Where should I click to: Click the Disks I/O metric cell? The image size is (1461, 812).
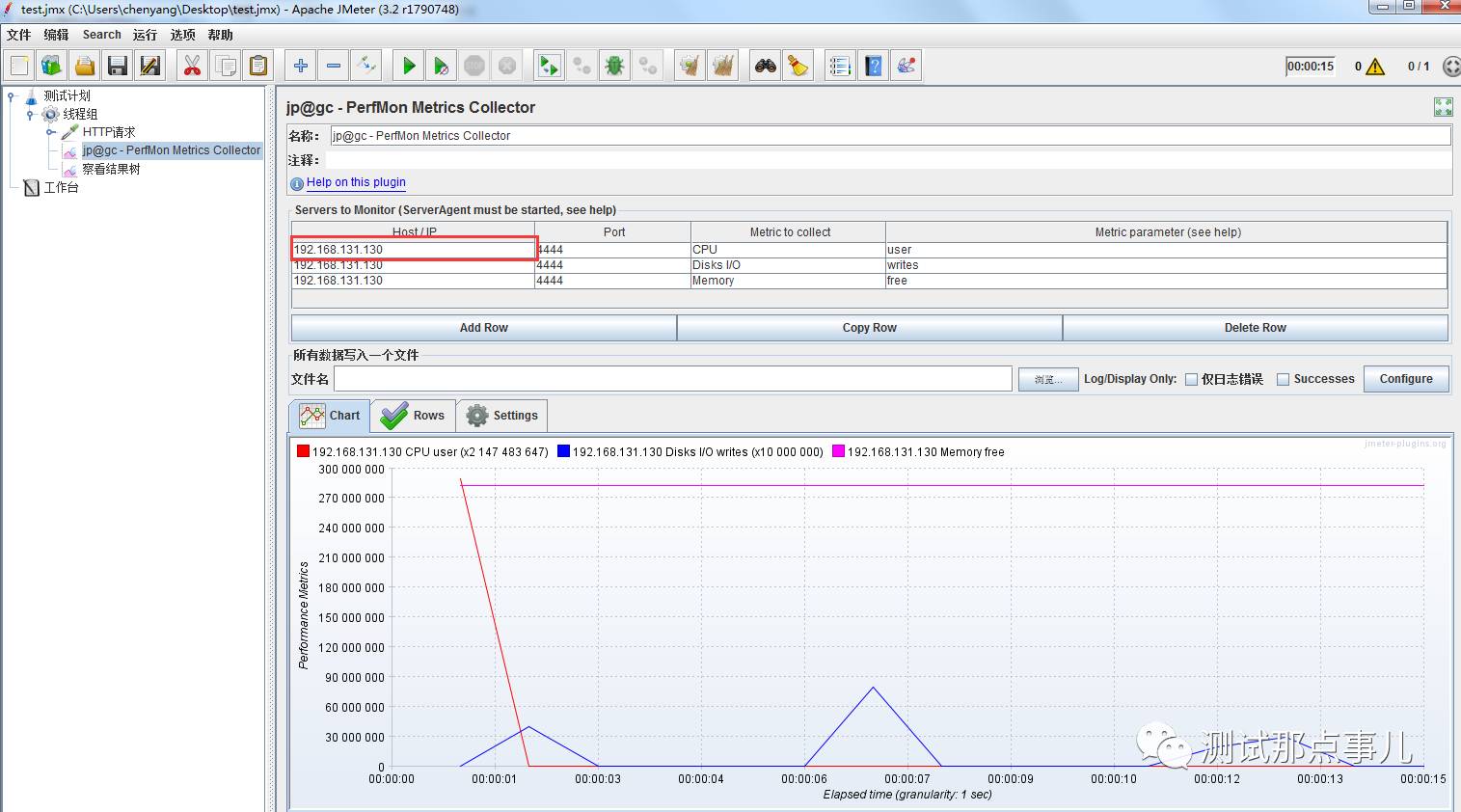tap(788, 265)
